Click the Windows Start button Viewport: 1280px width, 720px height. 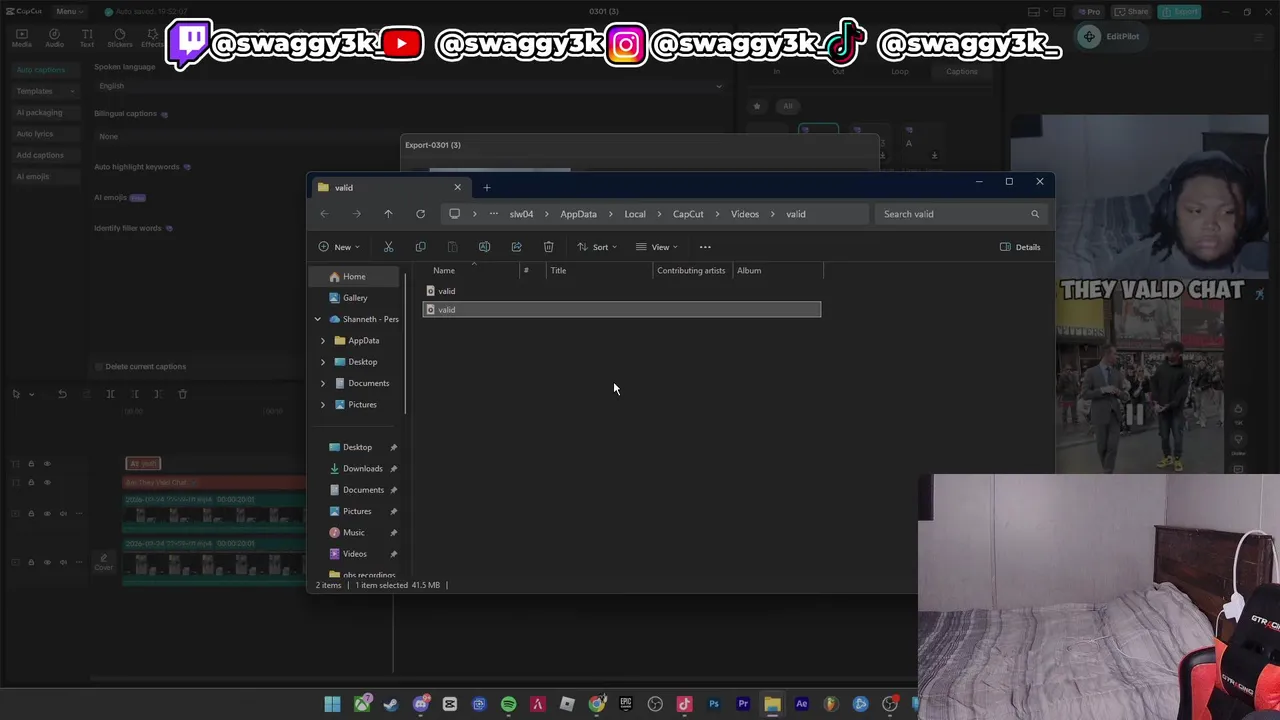click(x=332, y=704)
